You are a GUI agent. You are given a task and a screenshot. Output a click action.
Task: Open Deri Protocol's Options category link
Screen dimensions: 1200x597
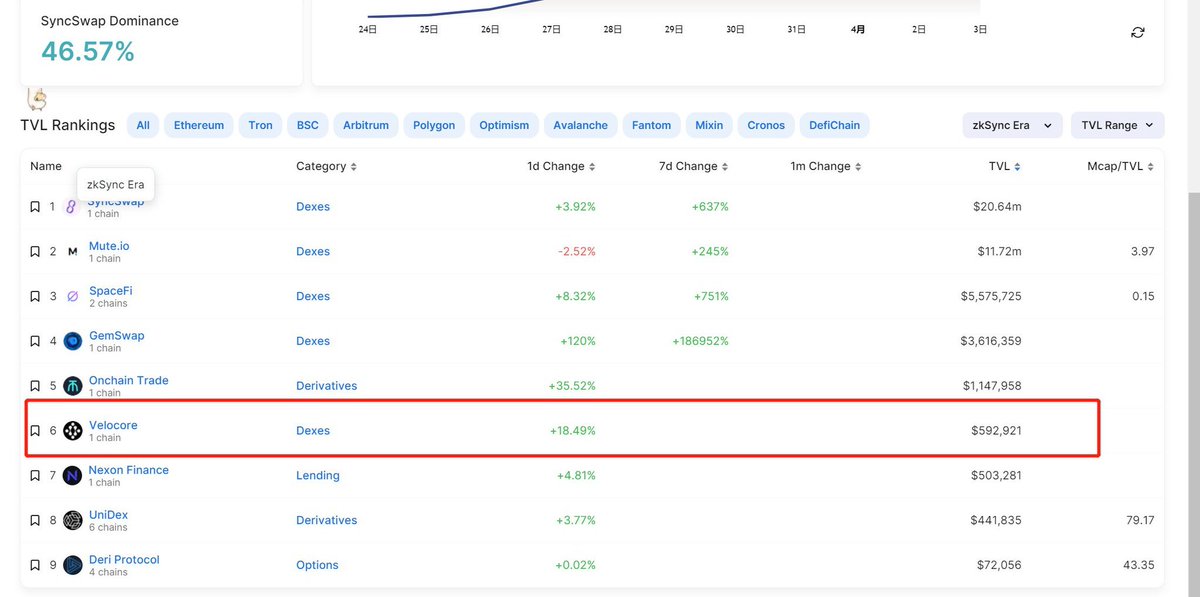[317, 565]
